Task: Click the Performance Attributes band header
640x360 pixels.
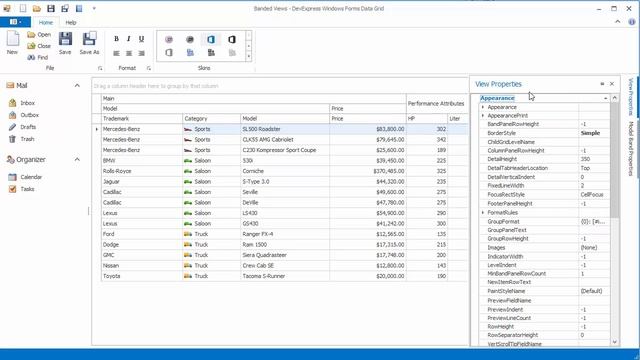Action: coord(437,104)
